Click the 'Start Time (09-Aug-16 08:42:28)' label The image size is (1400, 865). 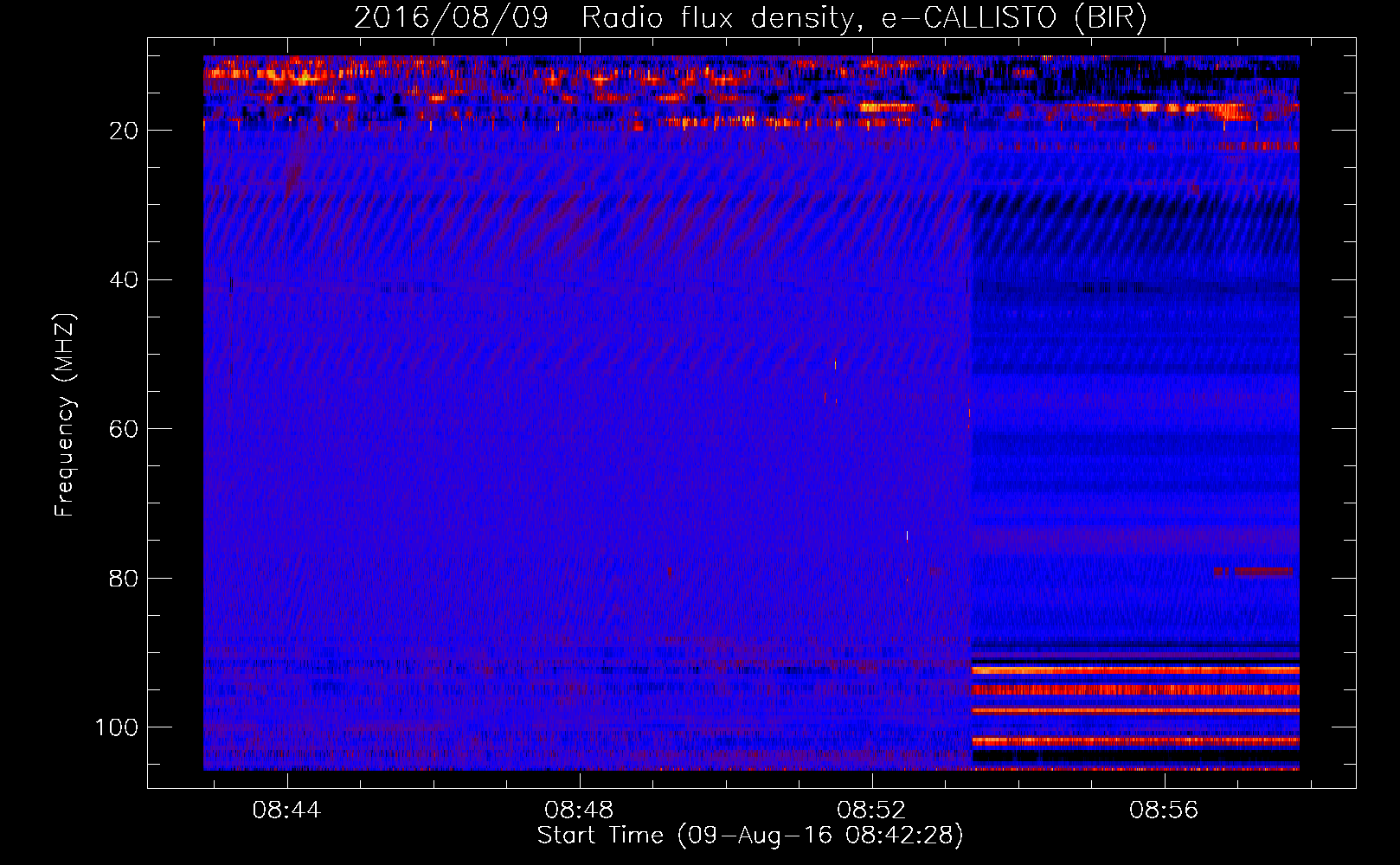coord(750,836)
